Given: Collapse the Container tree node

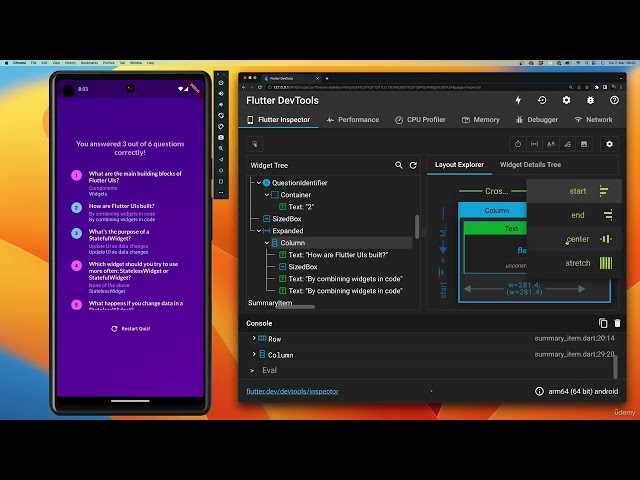Looking at the screenshot, I should click(267, 195).
